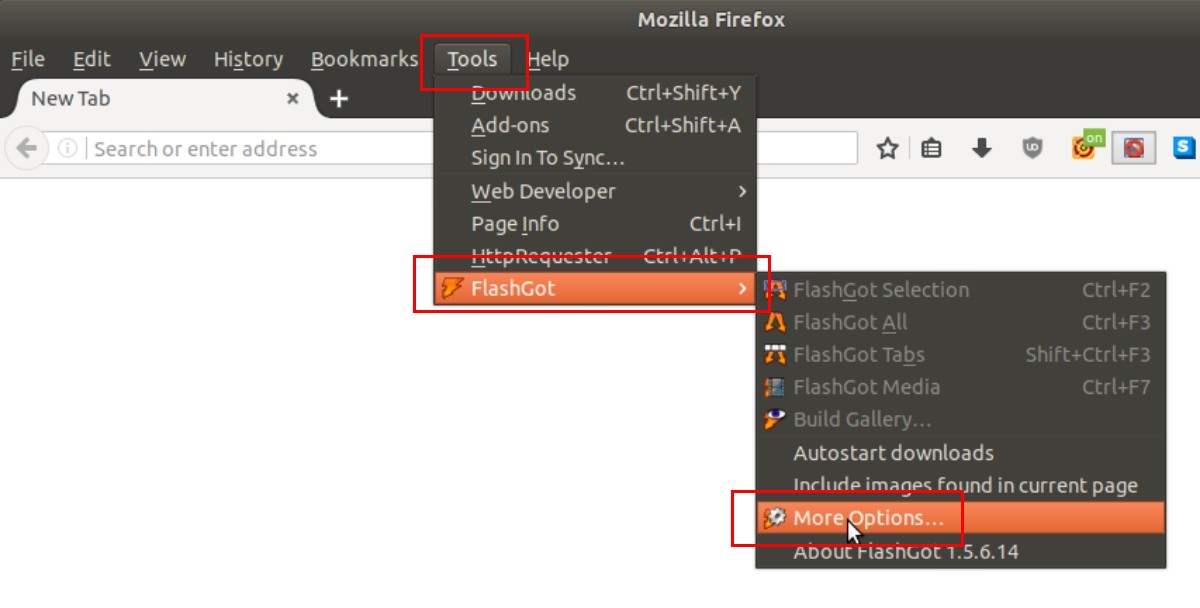The image size is (1200, 608).
Task: Choose Downloads from Tools menu
Action: [595, 93]
